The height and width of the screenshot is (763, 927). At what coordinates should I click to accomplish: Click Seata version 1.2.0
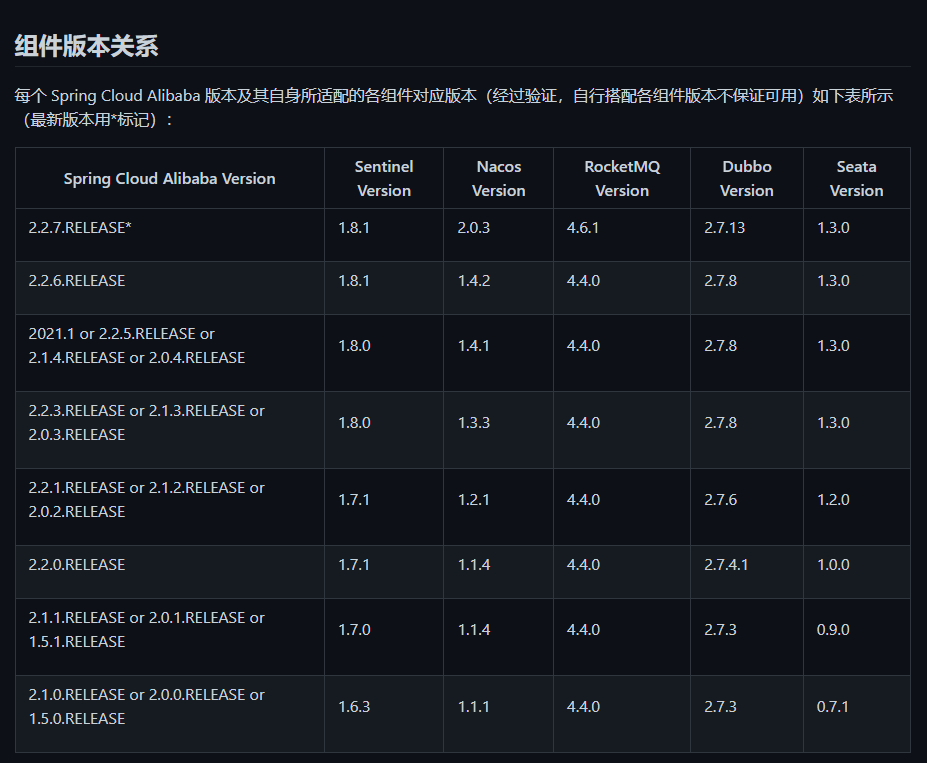point(833,499)
